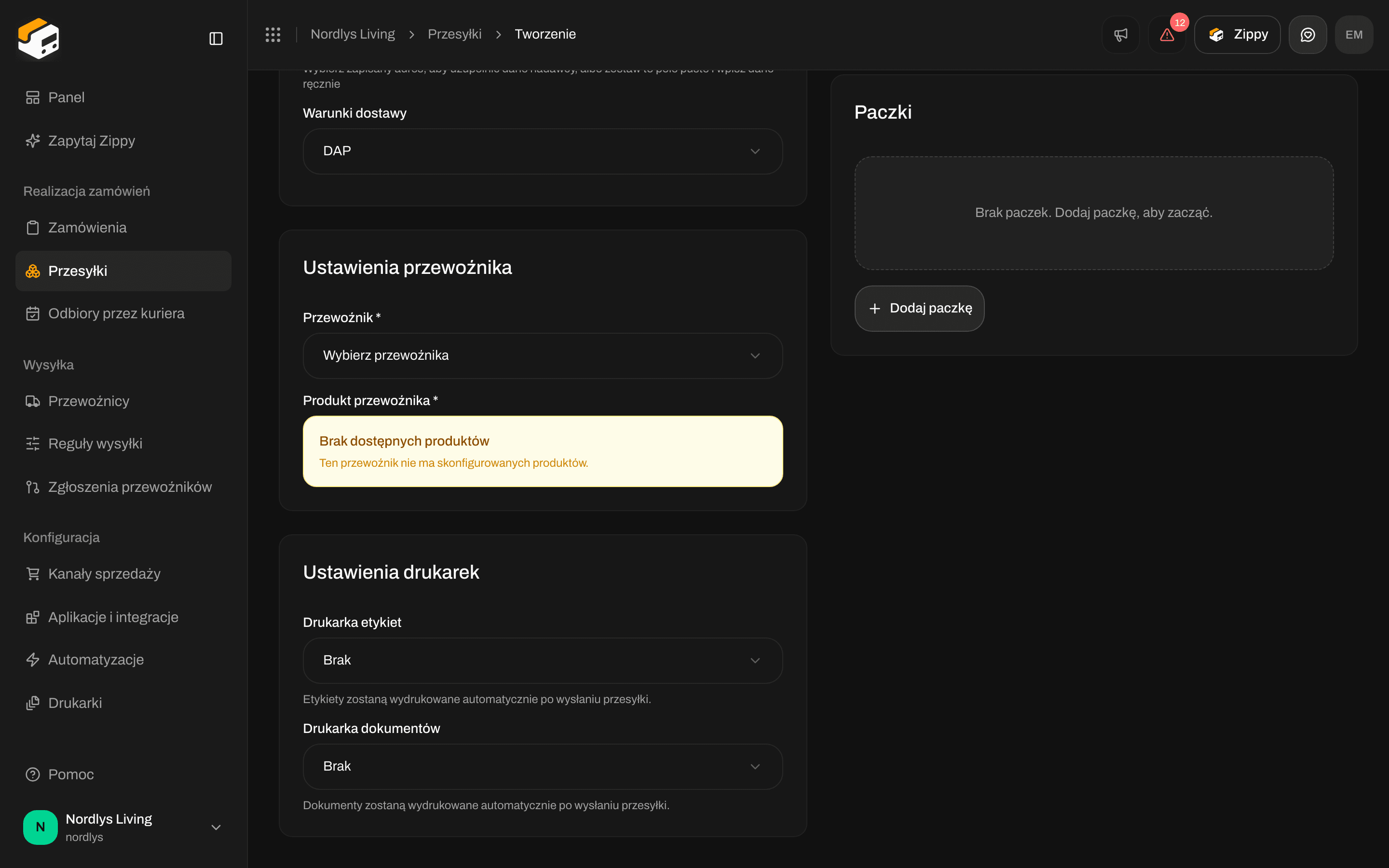Image resolution: width=1389 pixels, height=868 pixels.
Task: Click the Brak dostępnych produktów notice
Action: [x=543, y=451]
